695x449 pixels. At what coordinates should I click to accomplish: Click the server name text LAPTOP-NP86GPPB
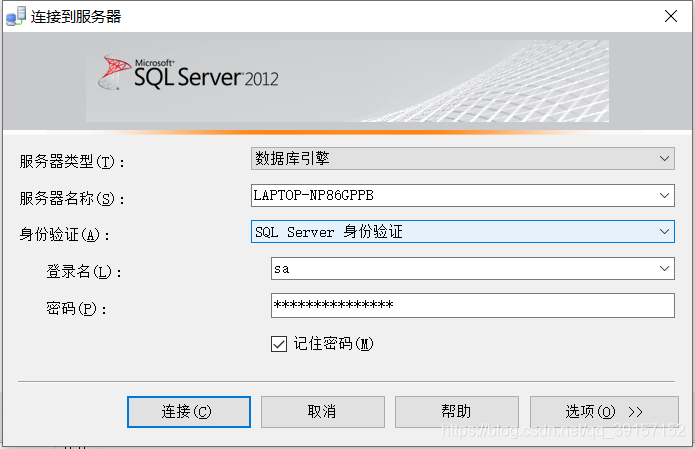click(x=313, y=195)
